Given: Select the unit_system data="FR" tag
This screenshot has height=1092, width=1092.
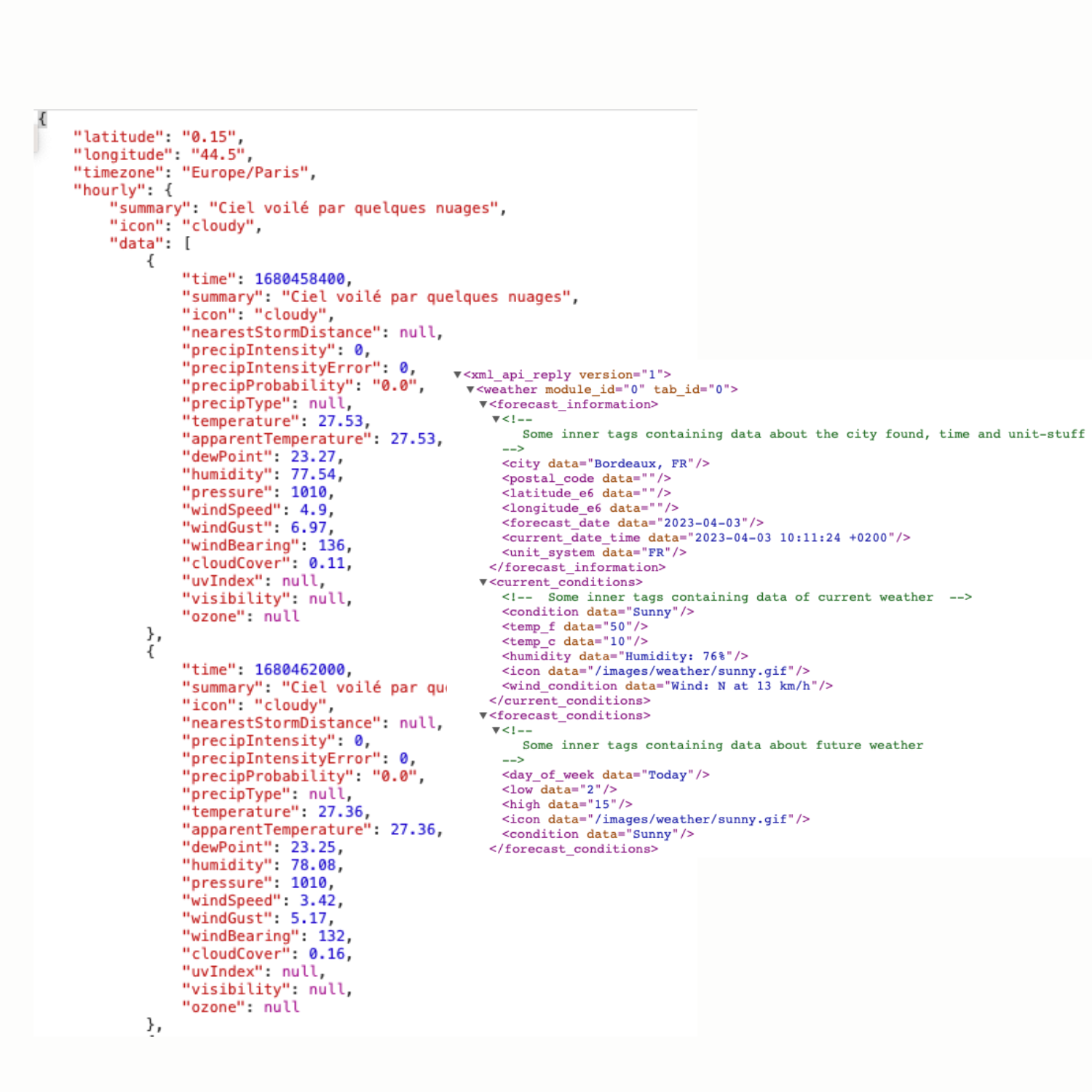Looking at the screenshot, I should tap(594, 553).
